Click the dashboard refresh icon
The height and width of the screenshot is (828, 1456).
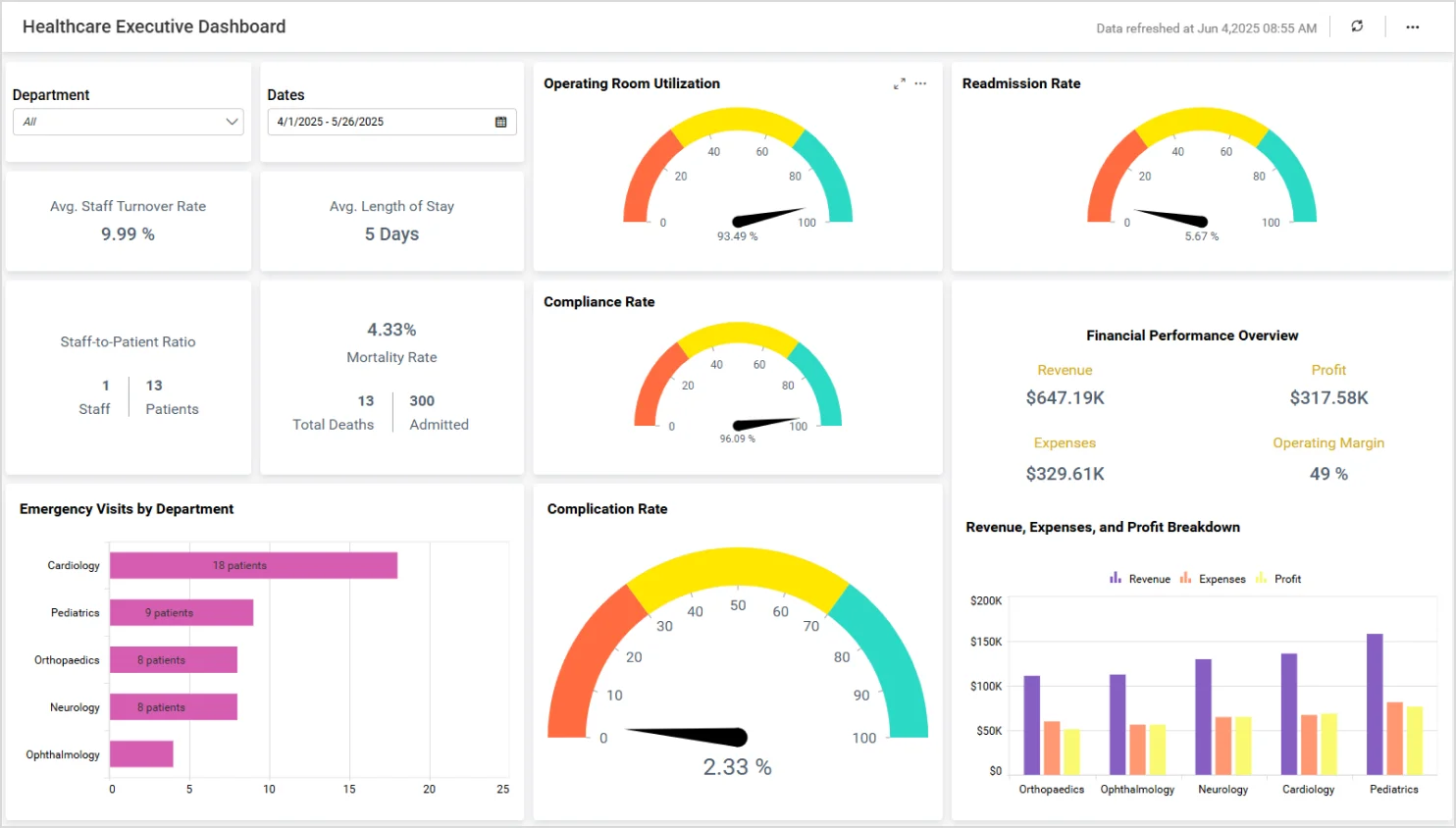point(1357,26)
